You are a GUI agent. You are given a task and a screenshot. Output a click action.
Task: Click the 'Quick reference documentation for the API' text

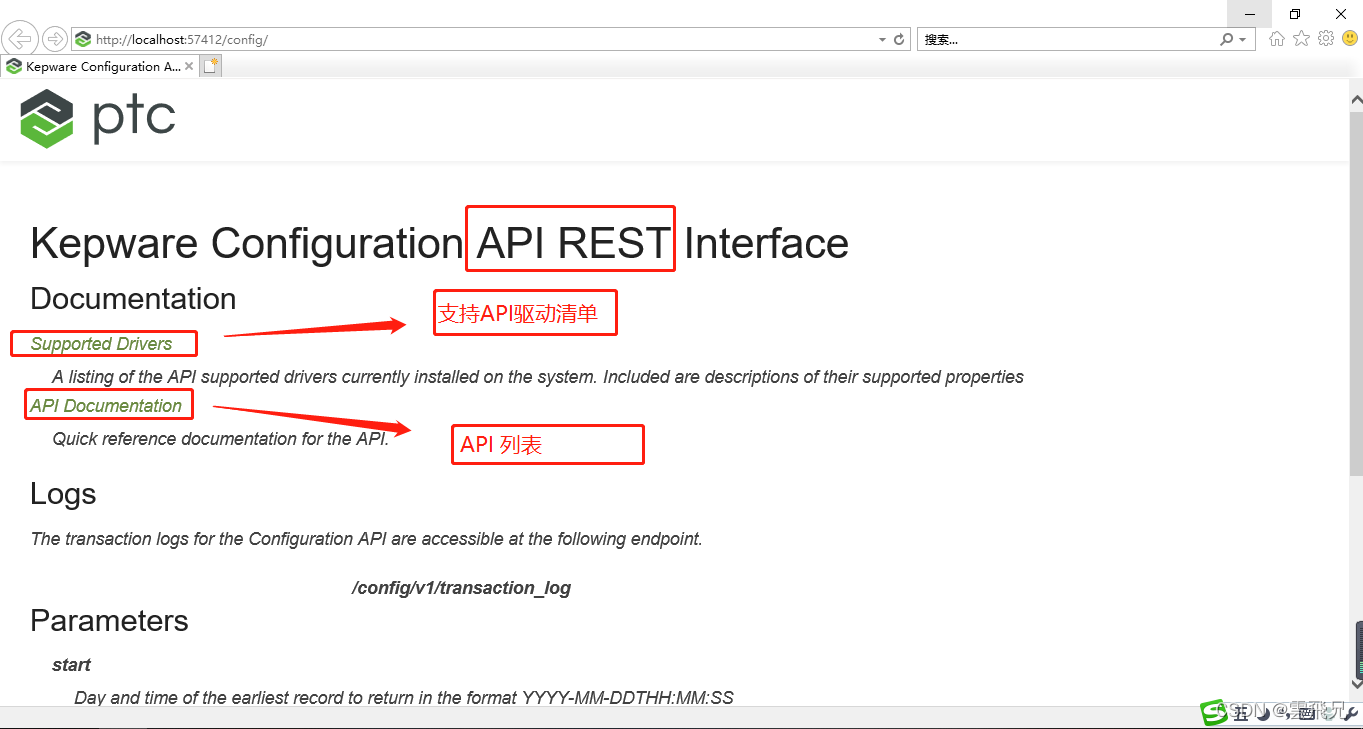(x=220, y=439)
